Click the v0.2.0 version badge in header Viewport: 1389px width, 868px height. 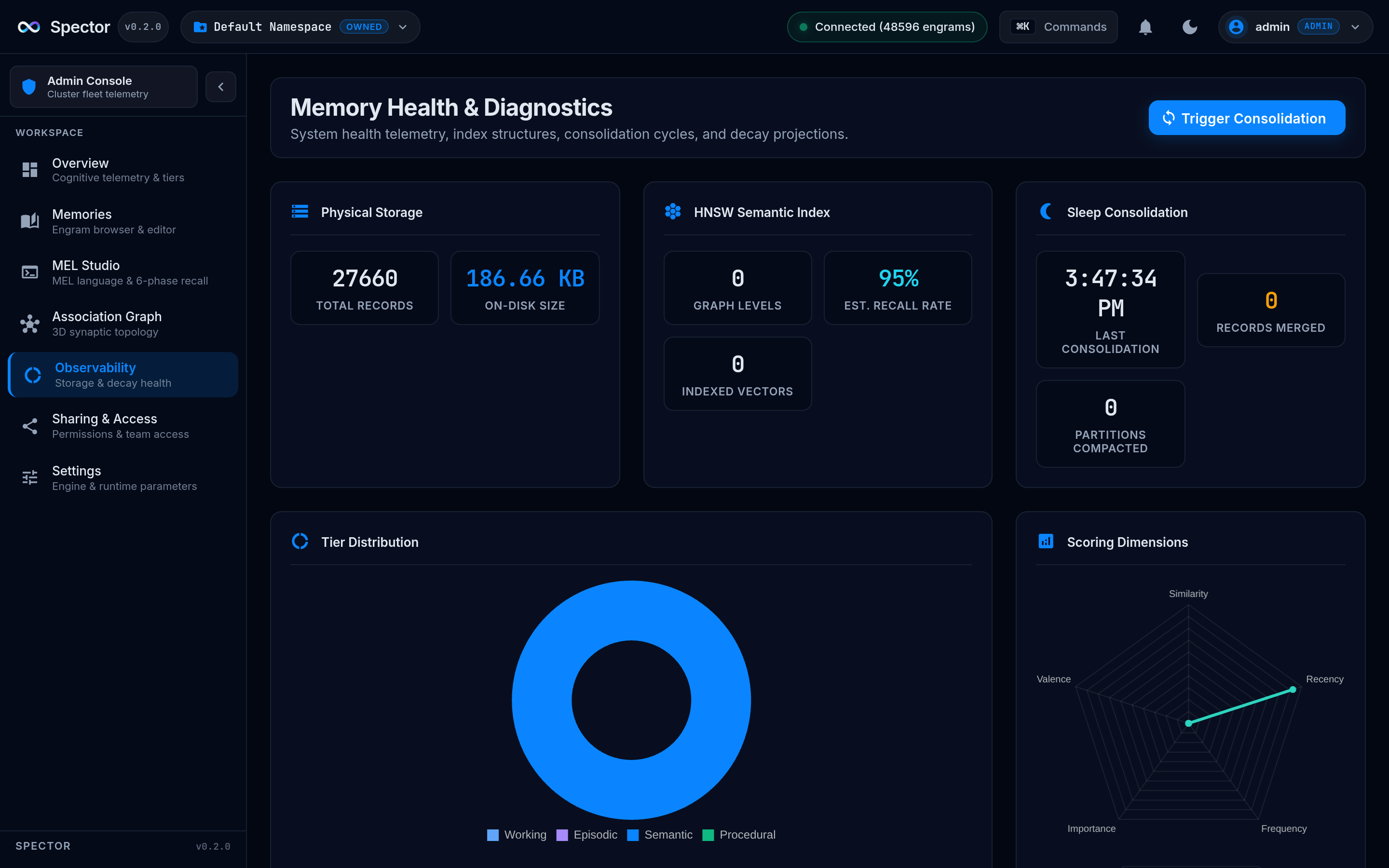143,27
